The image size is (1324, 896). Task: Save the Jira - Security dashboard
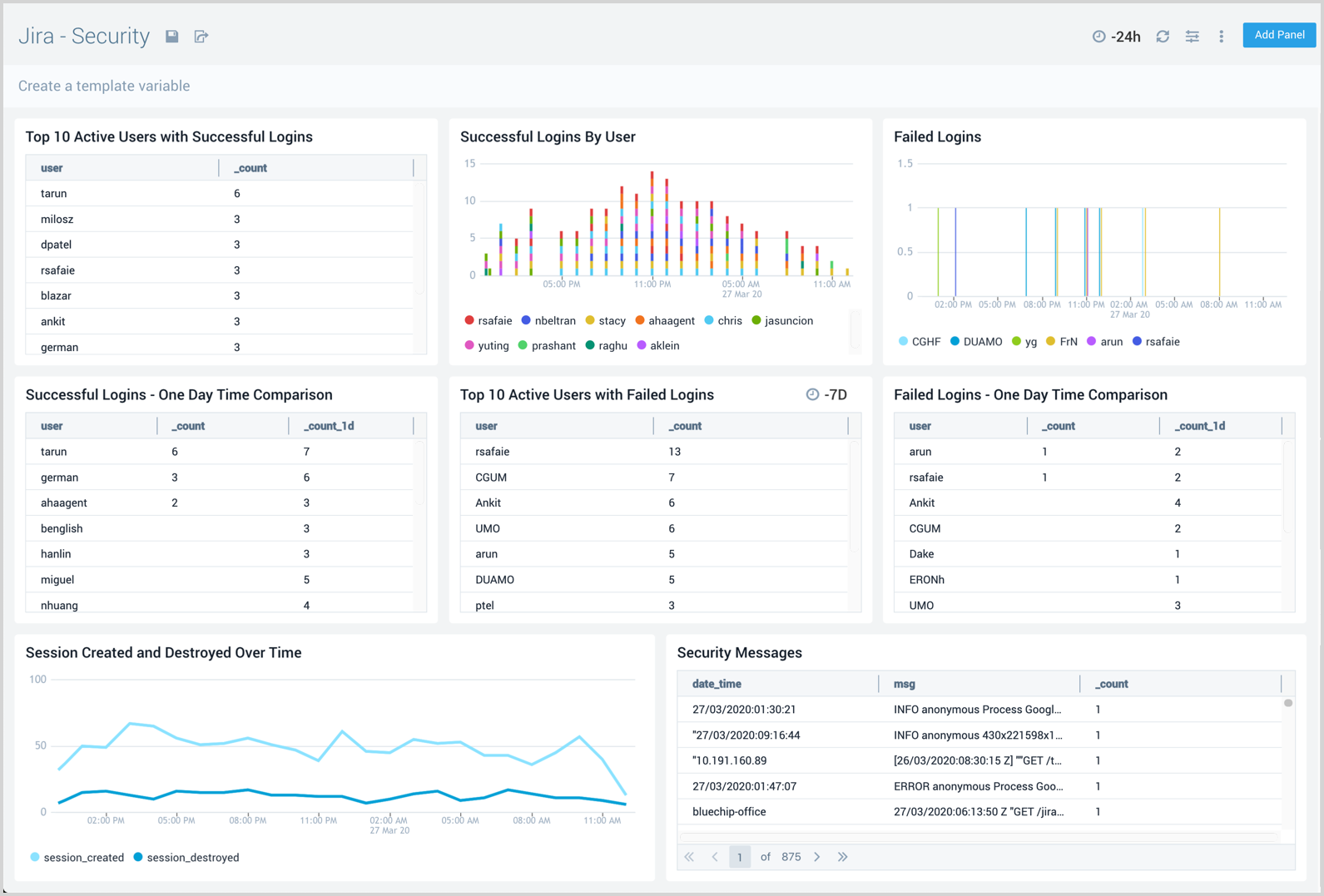172,37
